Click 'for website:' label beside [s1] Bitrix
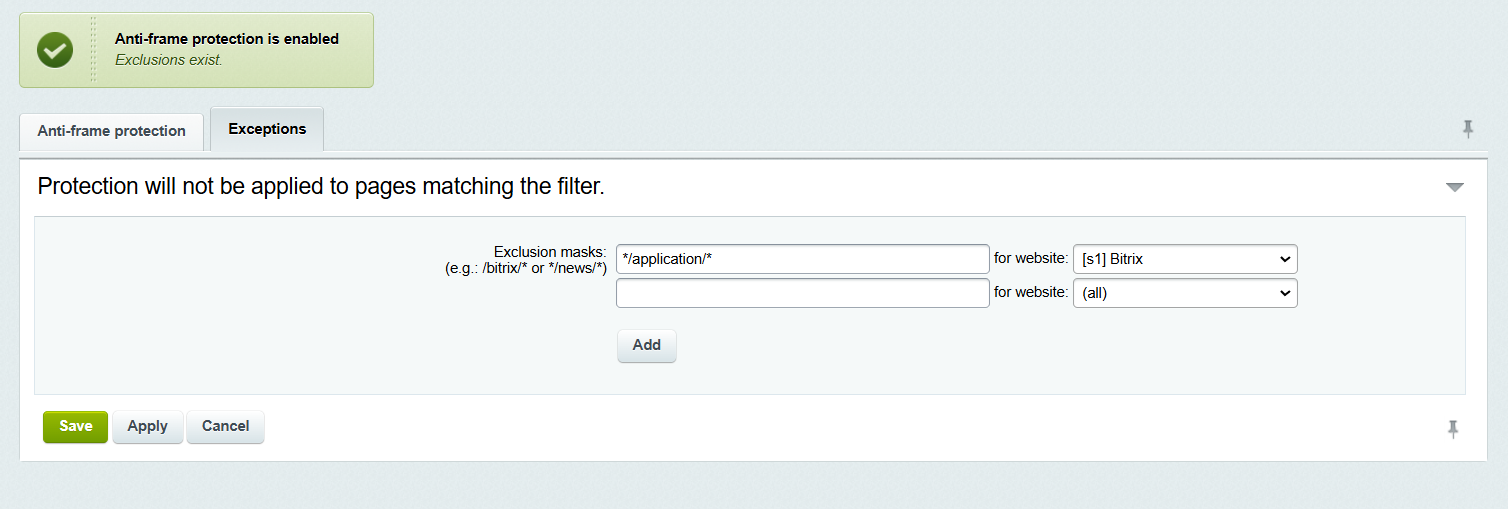This screenshot has height=509, width=1508. tap(1030, 259)
